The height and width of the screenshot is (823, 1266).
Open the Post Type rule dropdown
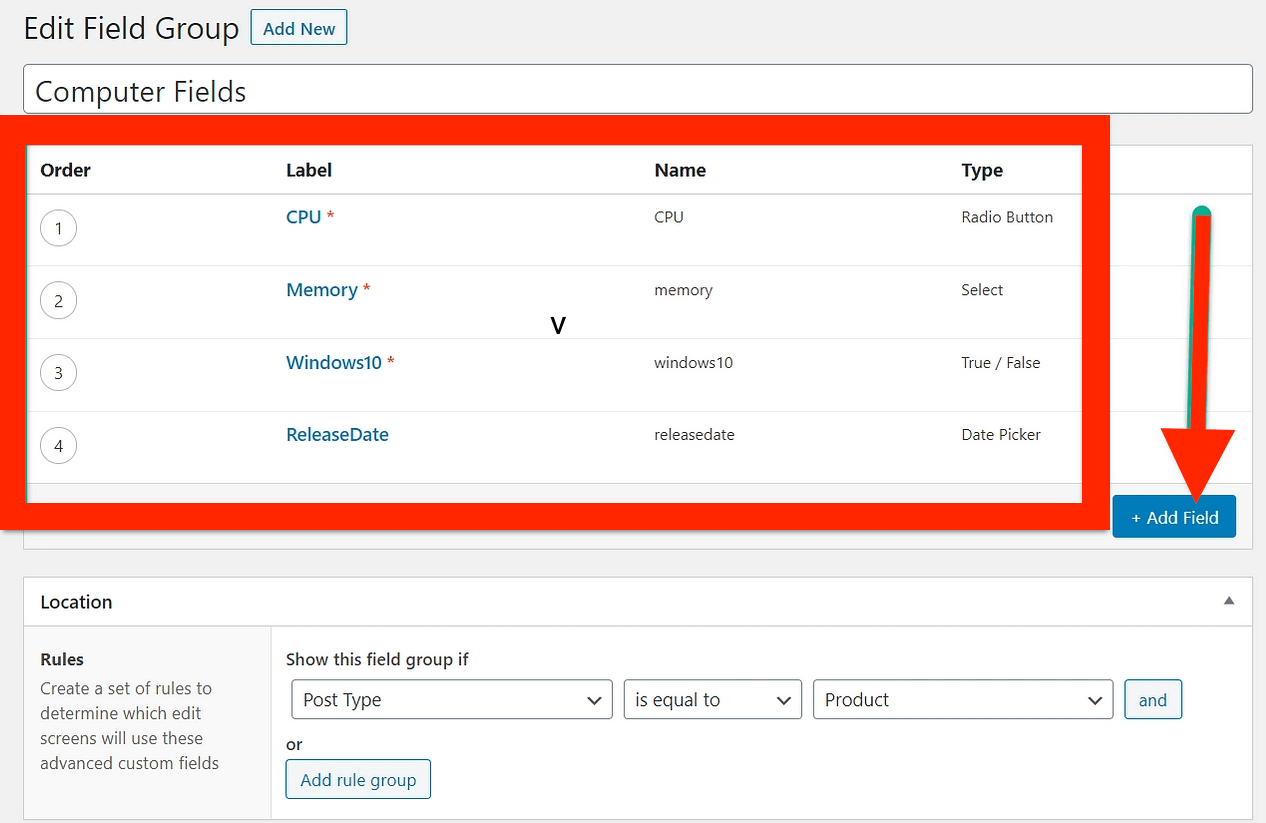pyautogui.click(x=451, y=700)
